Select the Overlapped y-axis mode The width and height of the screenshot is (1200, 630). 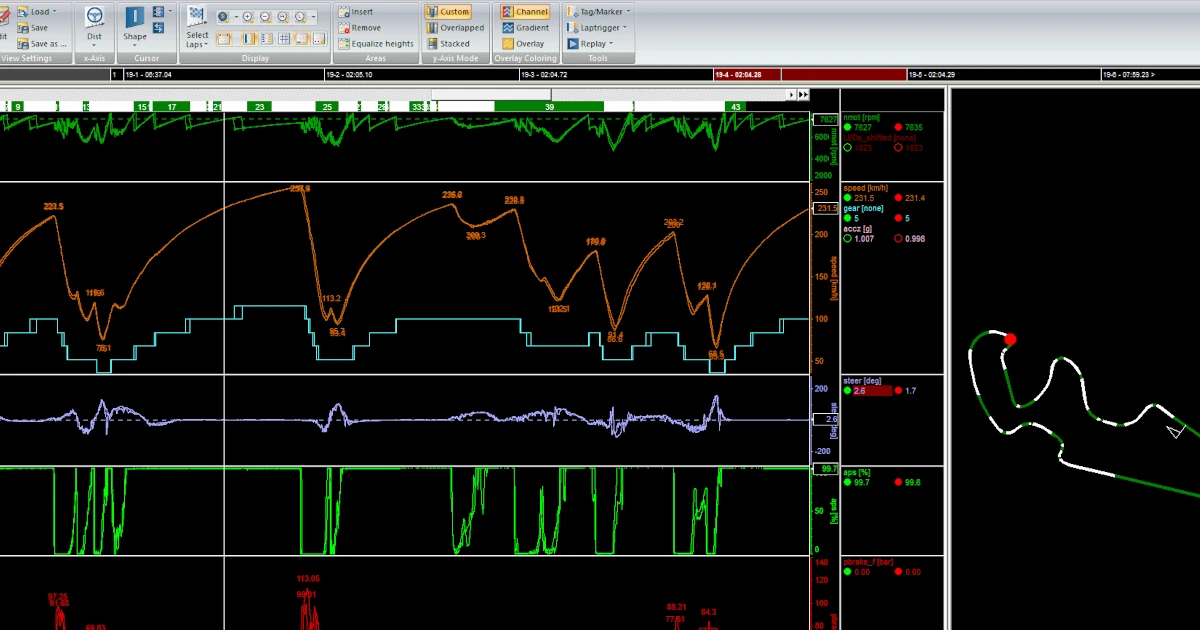455,28
